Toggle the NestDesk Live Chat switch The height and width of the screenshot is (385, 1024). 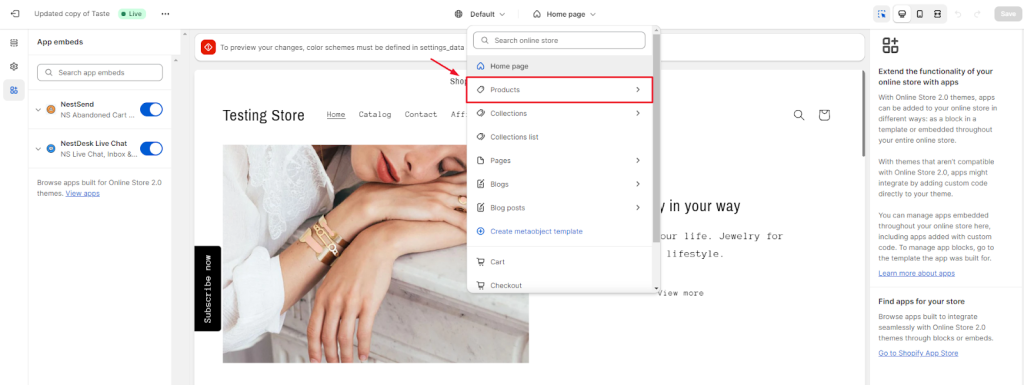(152, 149)
